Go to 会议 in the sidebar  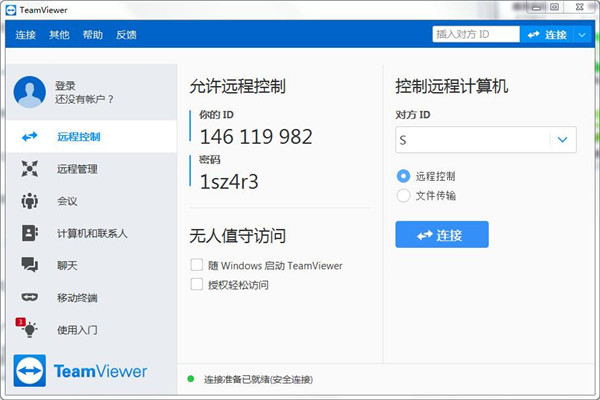[x=91, y=201]
